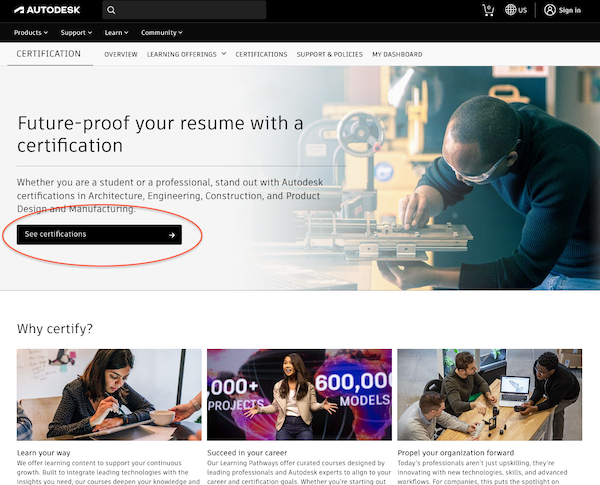Image resolution: width=600 pixels, height=485 pixels.
Task: Open the Products dropdown menu
Action: (31, 33)
